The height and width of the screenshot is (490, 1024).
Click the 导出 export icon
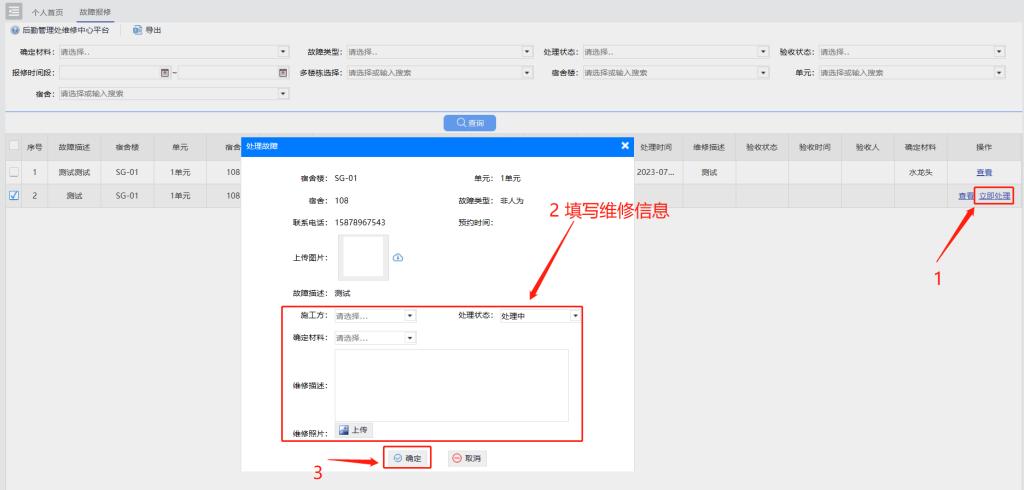138,31
